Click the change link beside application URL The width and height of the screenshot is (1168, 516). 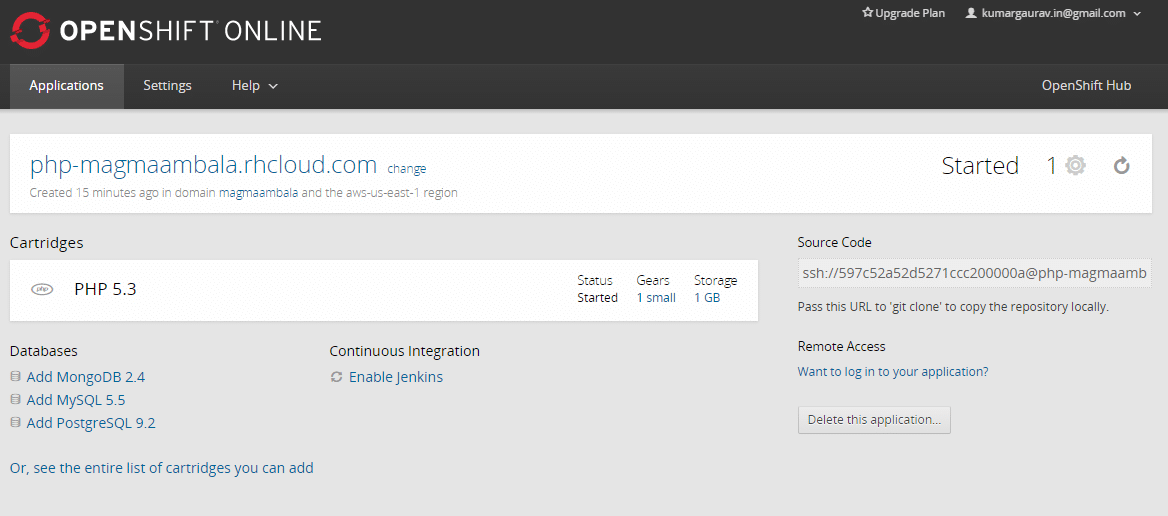click(407, 169)
